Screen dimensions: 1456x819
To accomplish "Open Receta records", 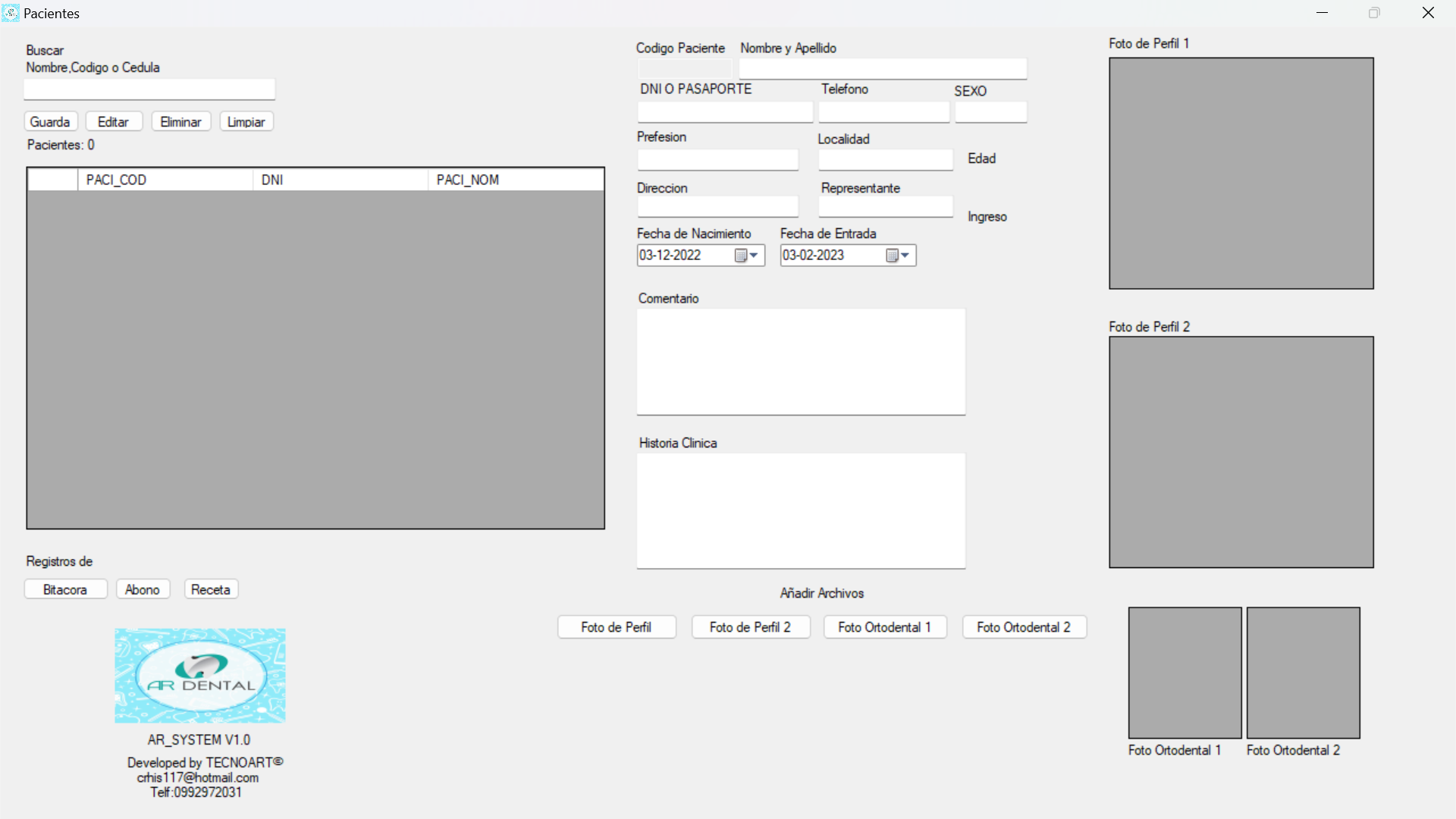I will (210, 589).
